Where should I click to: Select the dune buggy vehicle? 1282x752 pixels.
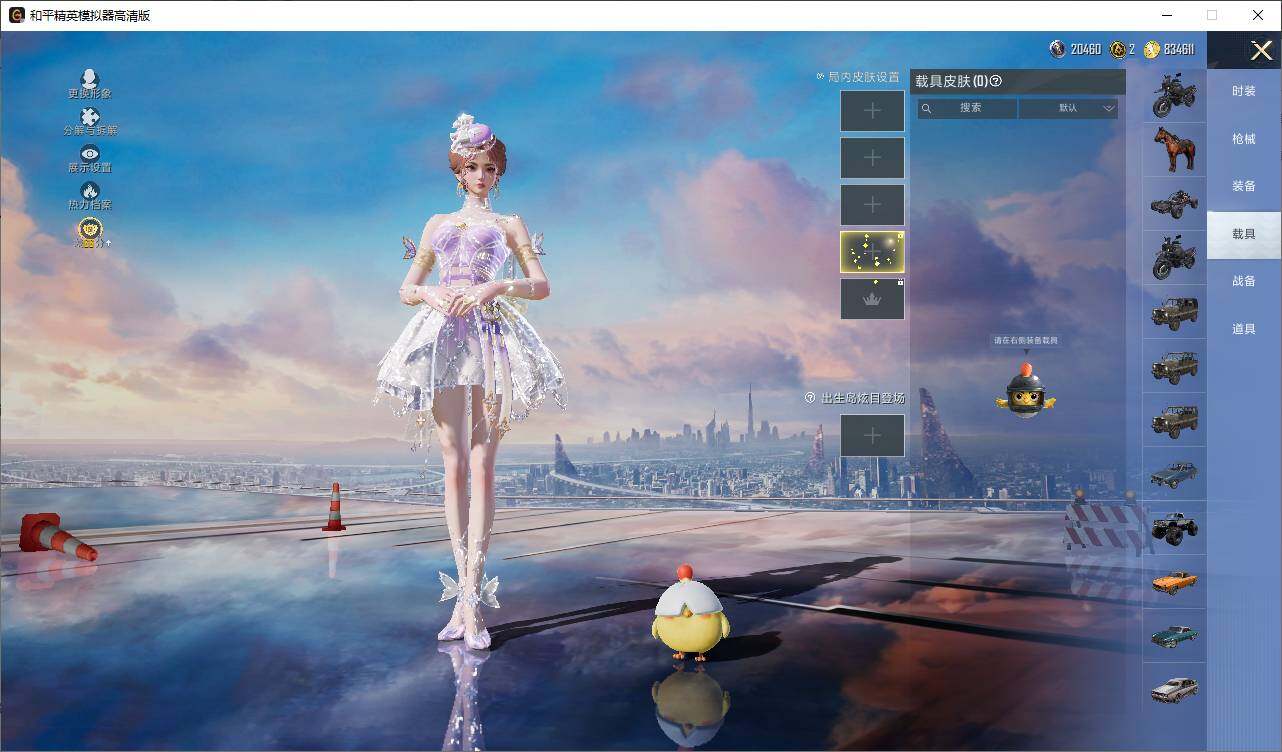1174,203
